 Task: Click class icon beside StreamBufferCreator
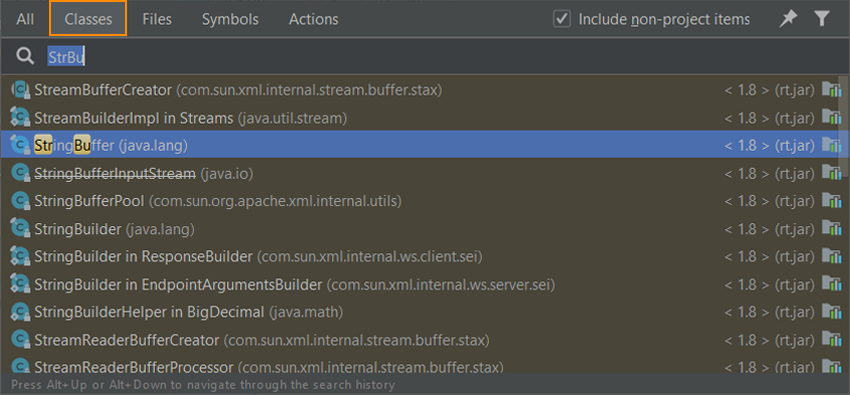pos(21,89)
